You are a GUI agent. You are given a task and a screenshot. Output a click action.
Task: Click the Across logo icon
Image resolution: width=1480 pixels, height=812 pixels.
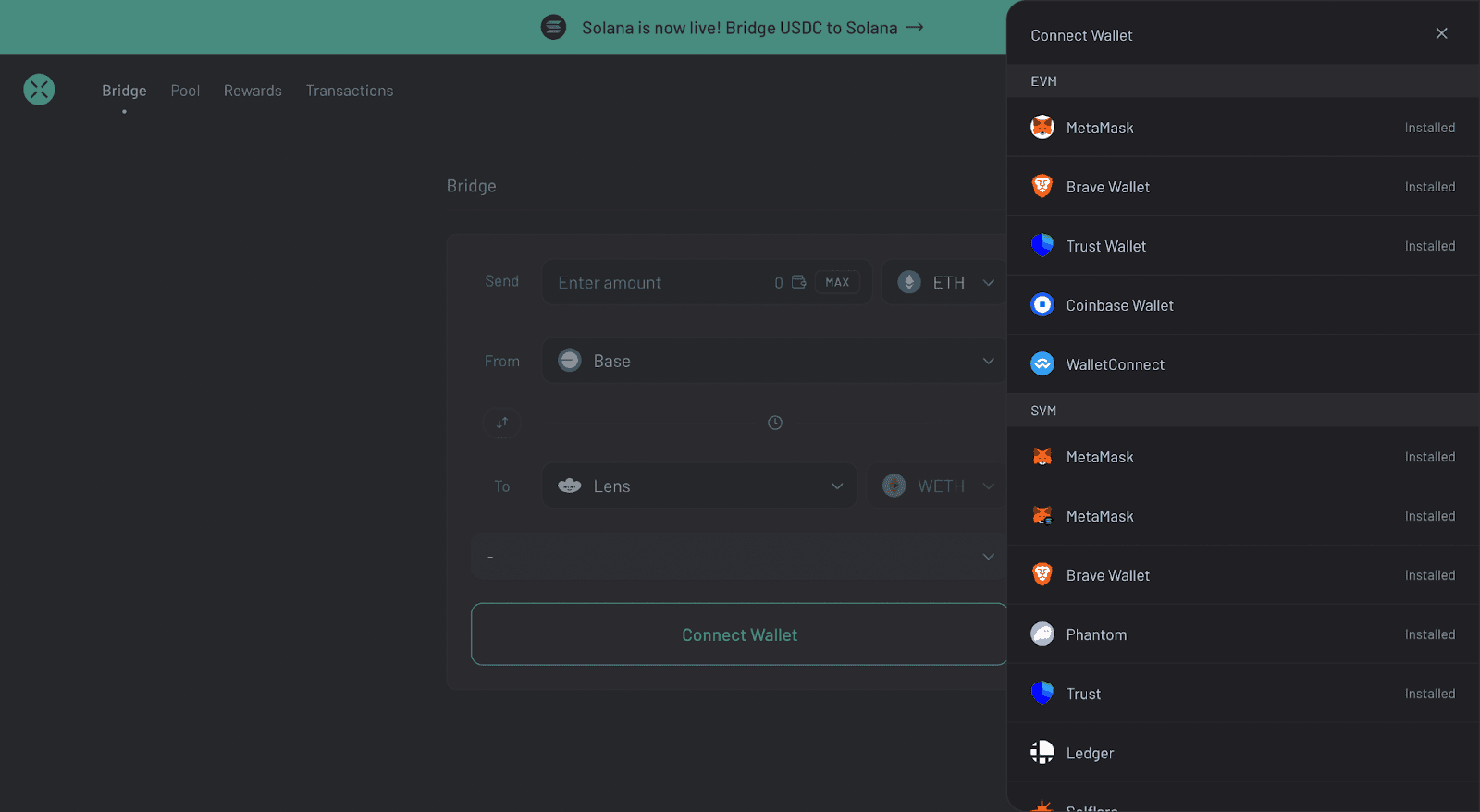[39, 90]
